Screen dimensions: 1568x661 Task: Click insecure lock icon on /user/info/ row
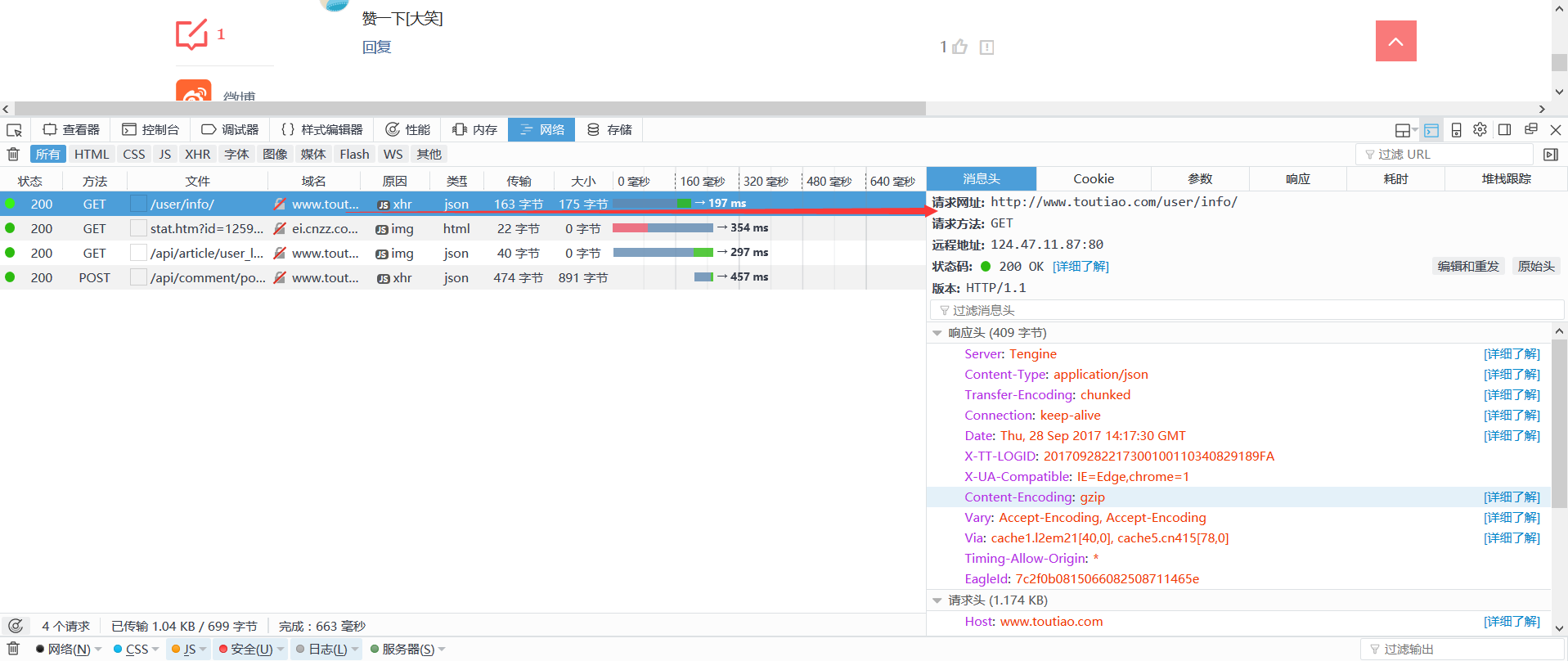[280, 204]
